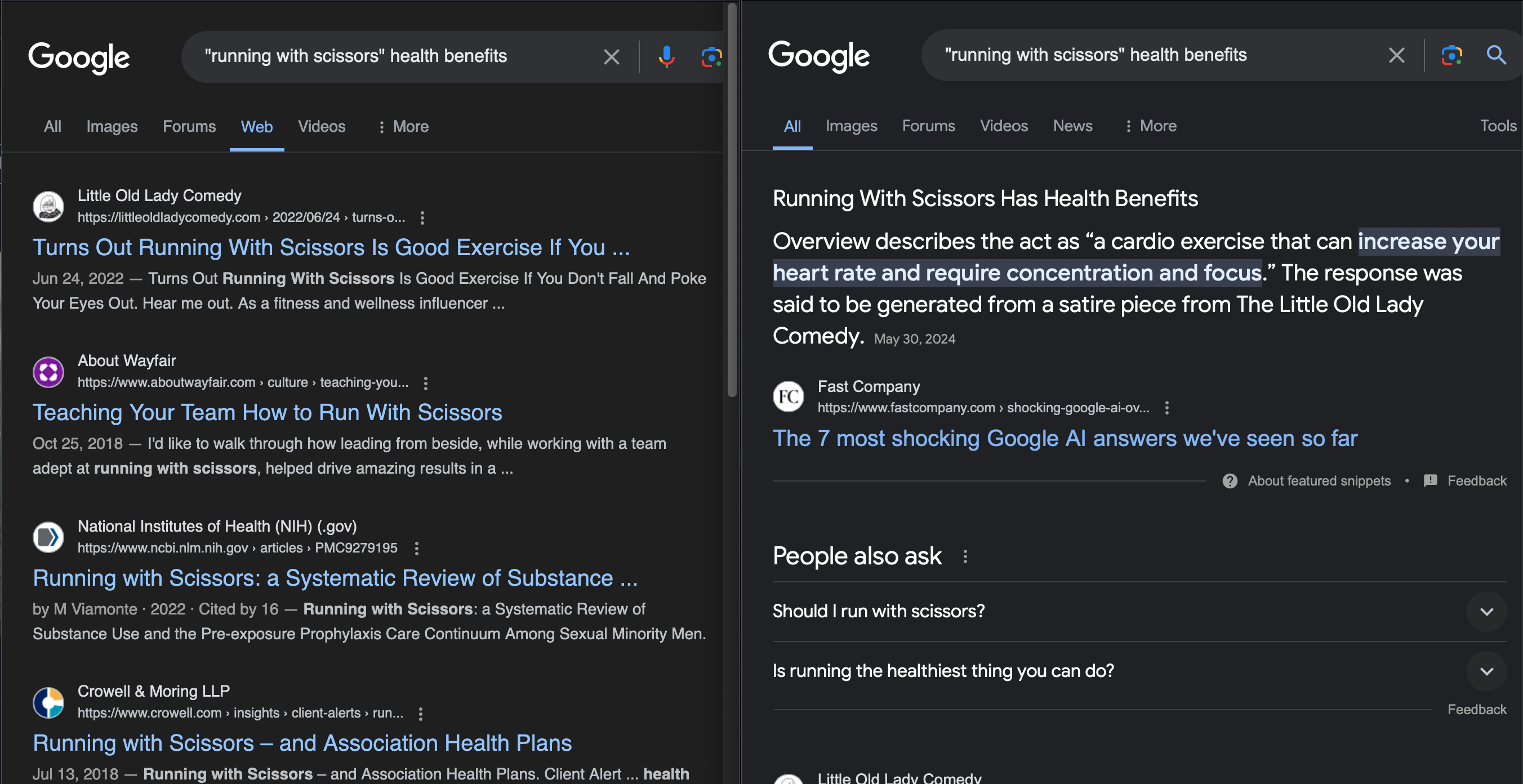
Task: Click the magnifier search button in right window
Action: pos(1496,55)
